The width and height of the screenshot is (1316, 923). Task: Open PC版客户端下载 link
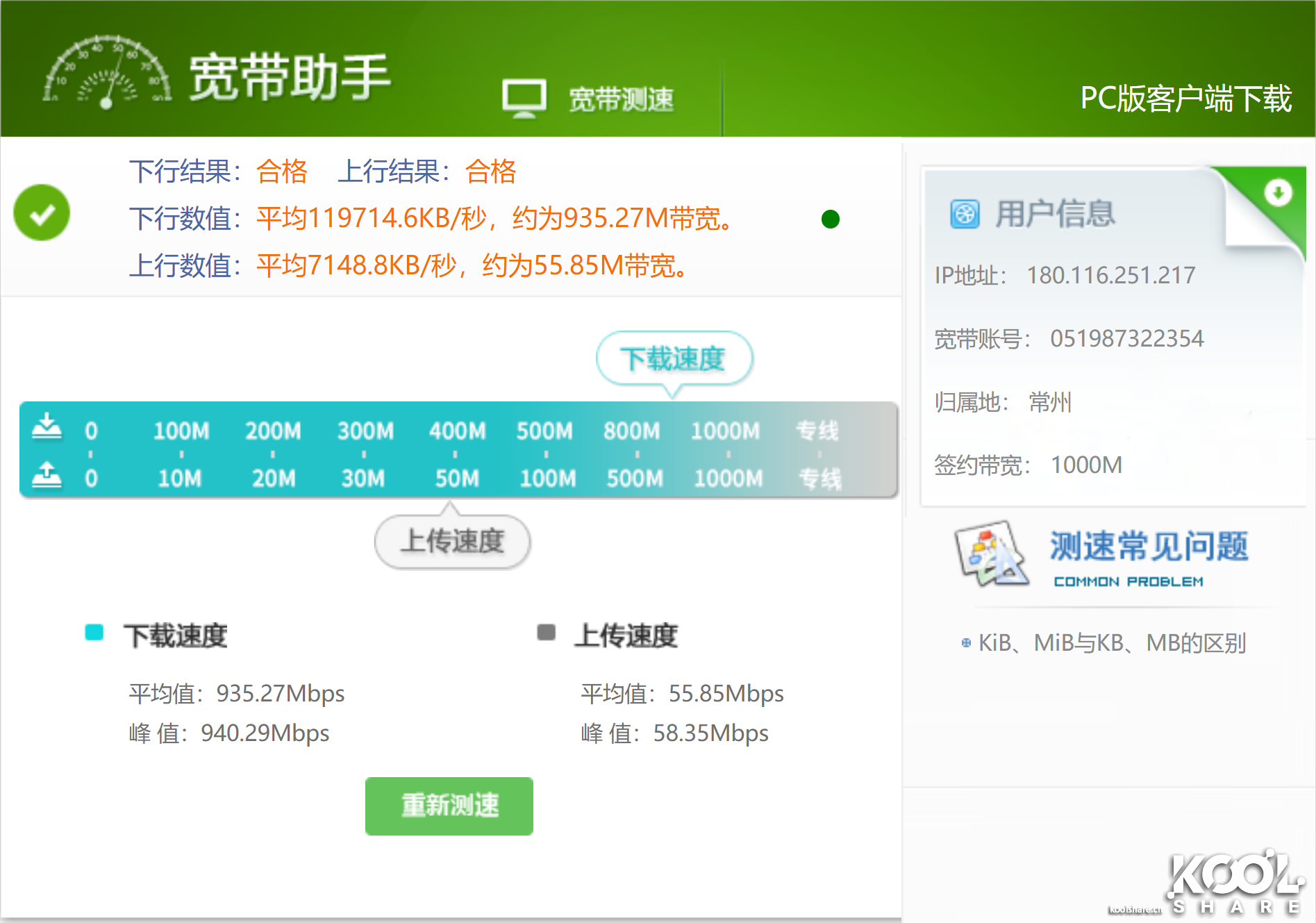coord(1185,99)
